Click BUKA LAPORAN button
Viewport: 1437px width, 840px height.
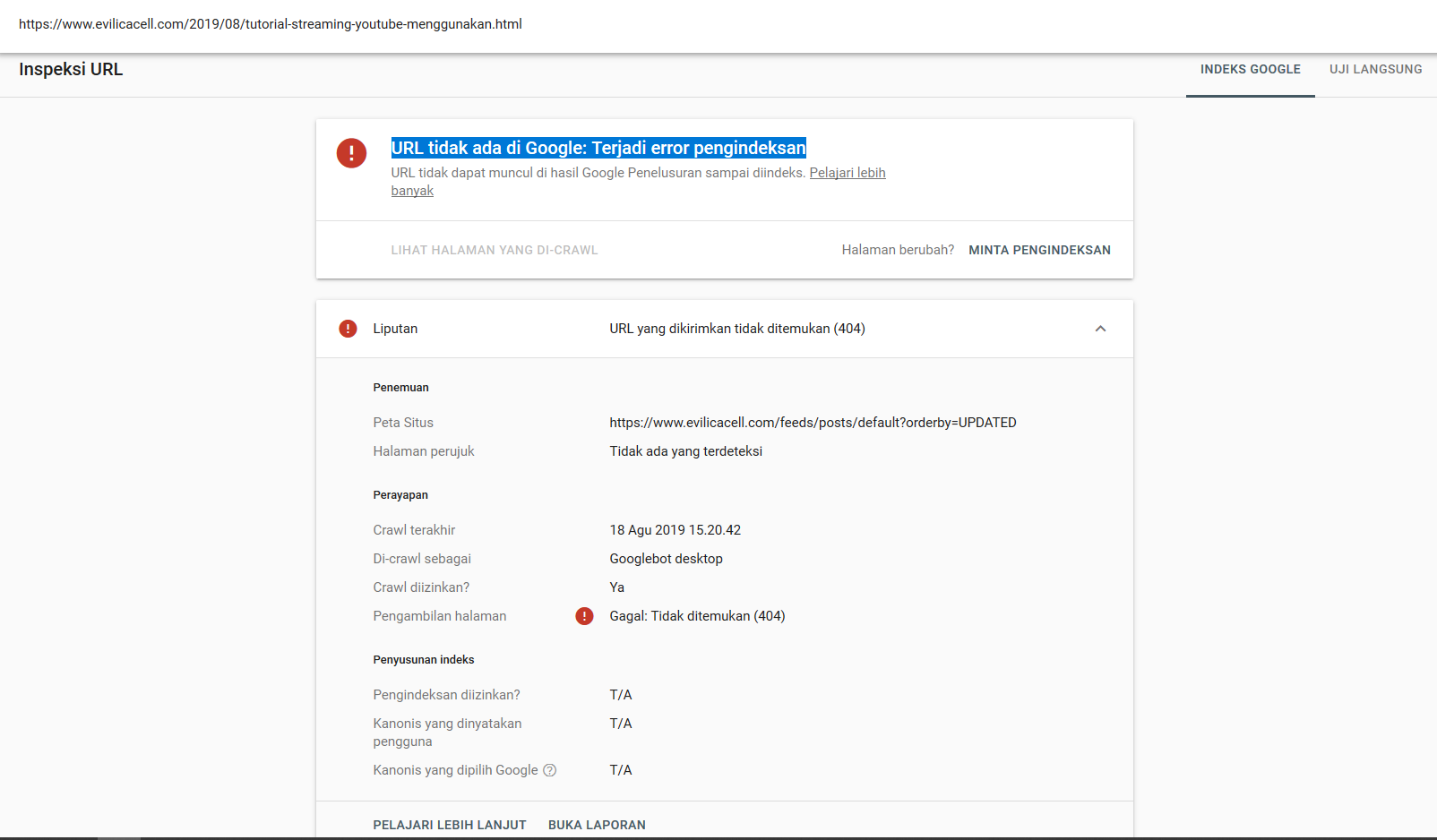point(597,825)
